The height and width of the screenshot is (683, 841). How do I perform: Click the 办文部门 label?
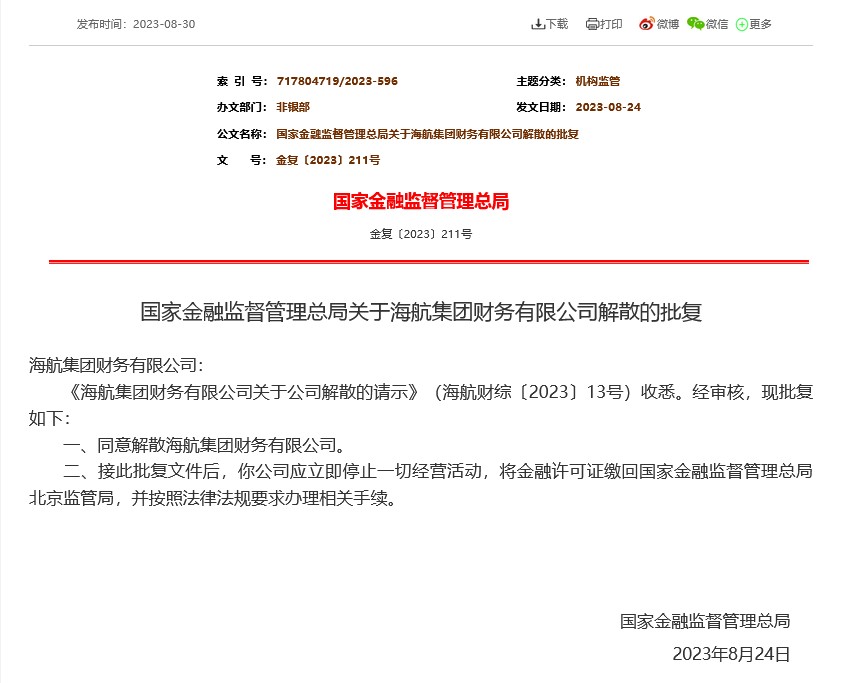(x=242, y=107)
